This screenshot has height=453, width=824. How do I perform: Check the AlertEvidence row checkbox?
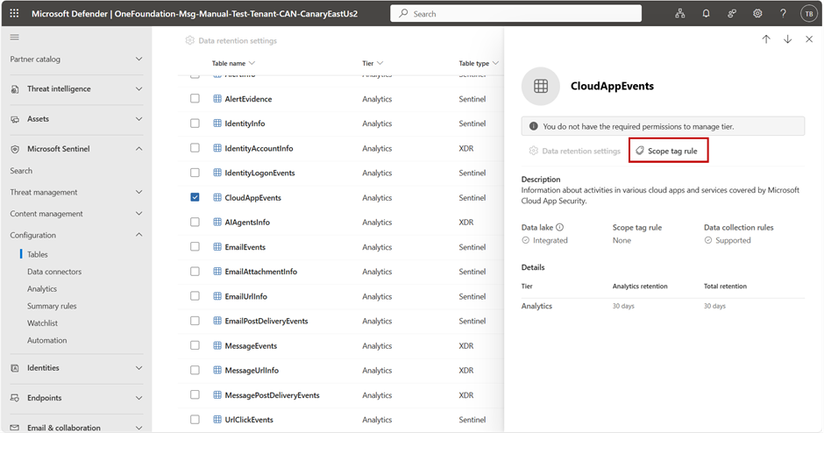[x=195, y=98]
